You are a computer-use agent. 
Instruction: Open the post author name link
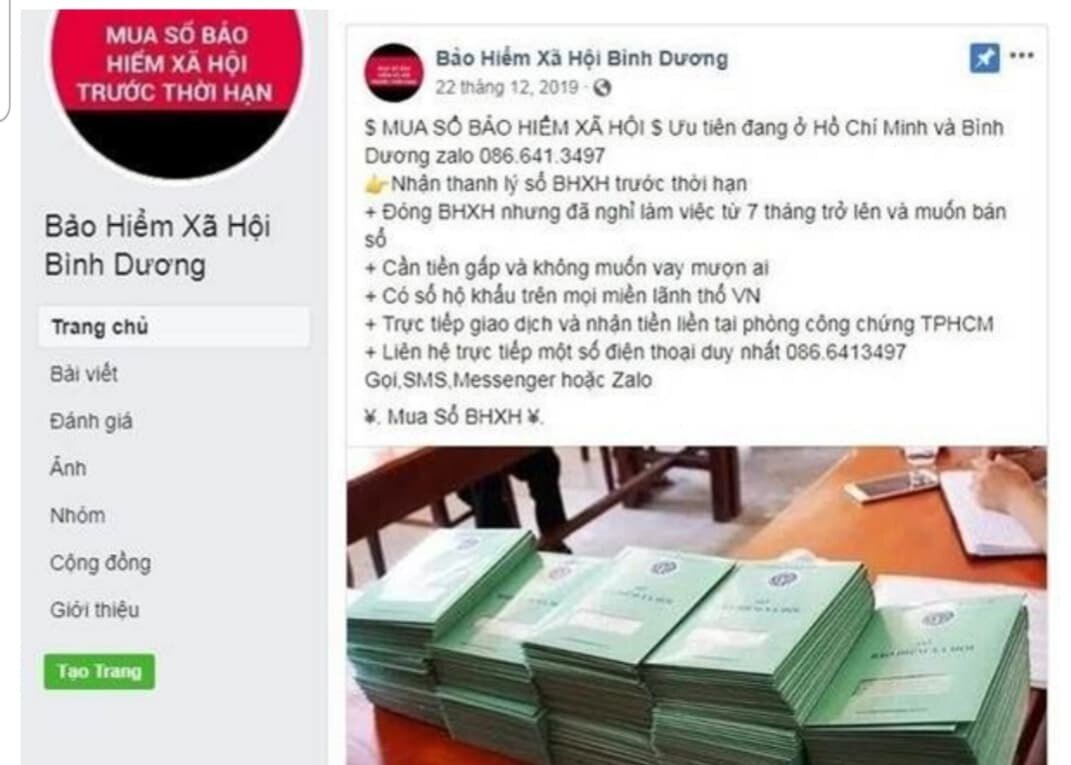point(581,59)
